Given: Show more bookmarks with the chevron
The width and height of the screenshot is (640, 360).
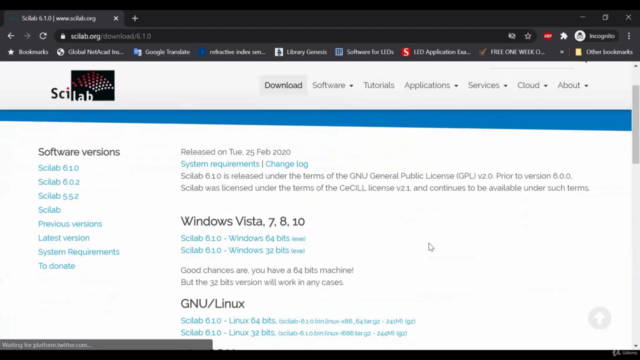Looking at the screenshot, I should coord(562,52).
